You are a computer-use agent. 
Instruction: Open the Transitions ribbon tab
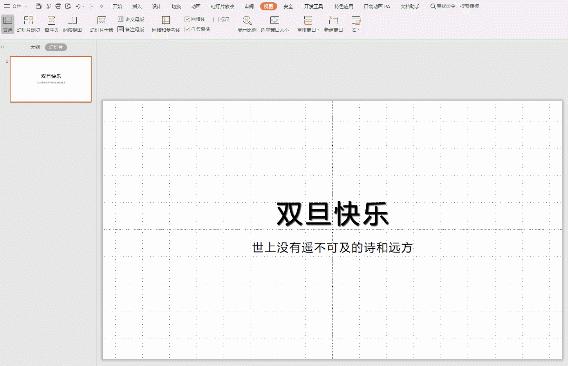point(176,6)
